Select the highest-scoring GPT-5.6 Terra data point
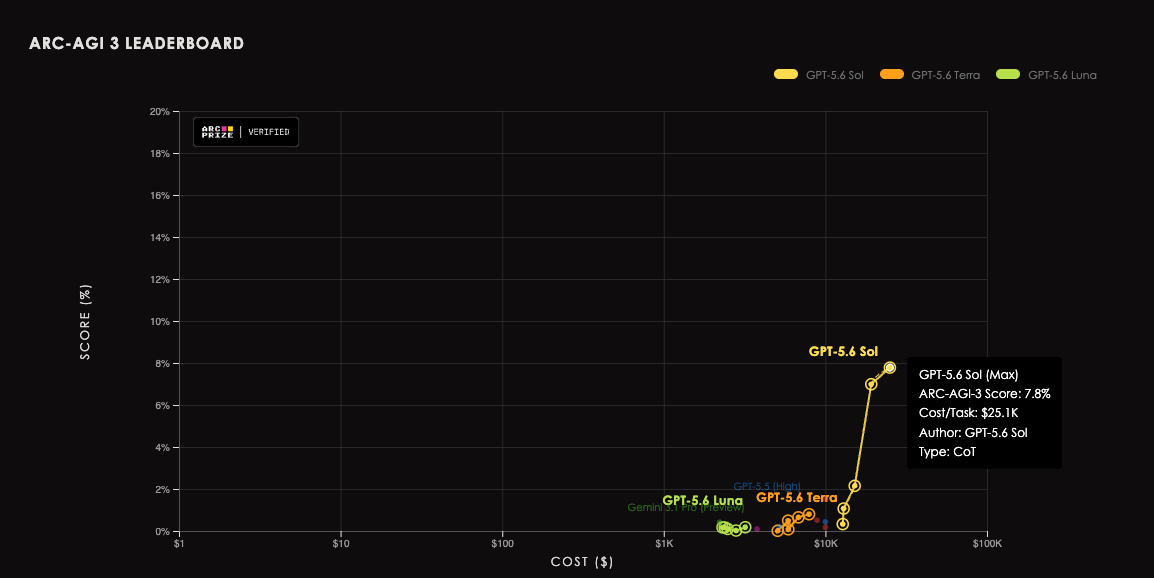Image resolution: width=1154 pixels, height=578 pixels. coord(809,514)
